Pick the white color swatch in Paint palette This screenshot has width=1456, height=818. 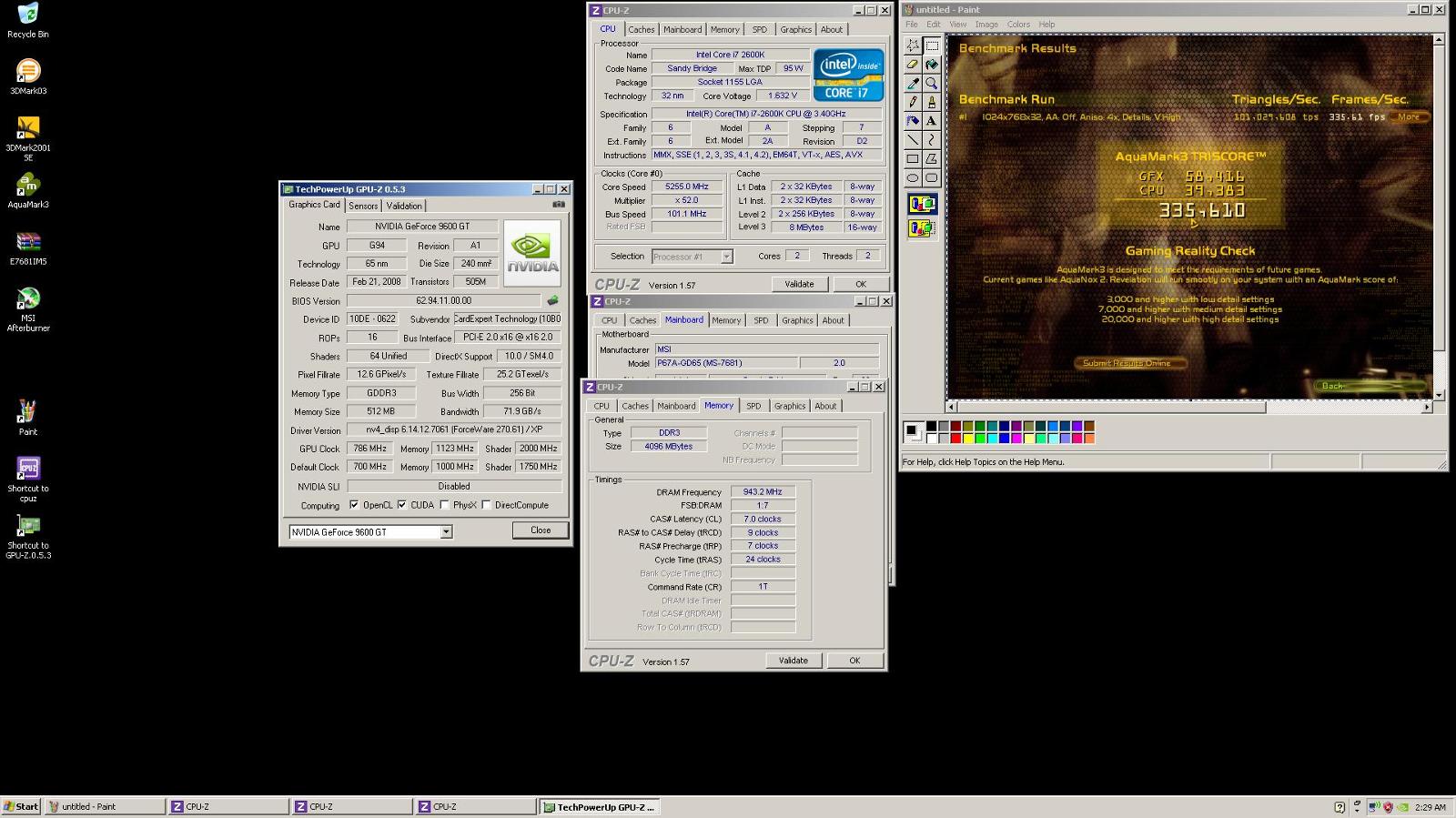[x=932, y=439]
